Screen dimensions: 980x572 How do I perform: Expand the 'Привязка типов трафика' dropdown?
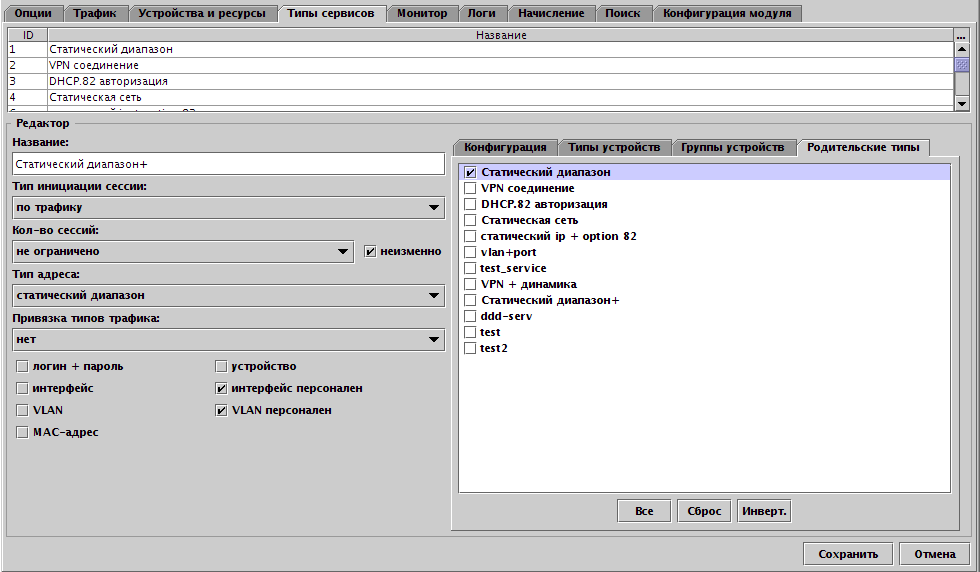tap(228, 339)
